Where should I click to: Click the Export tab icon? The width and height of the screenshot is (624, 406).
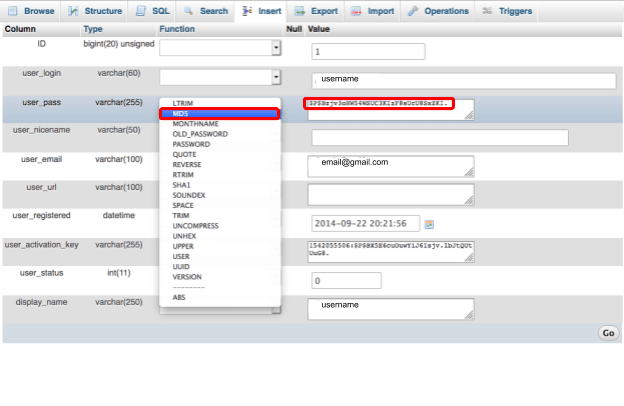point(299,11)
